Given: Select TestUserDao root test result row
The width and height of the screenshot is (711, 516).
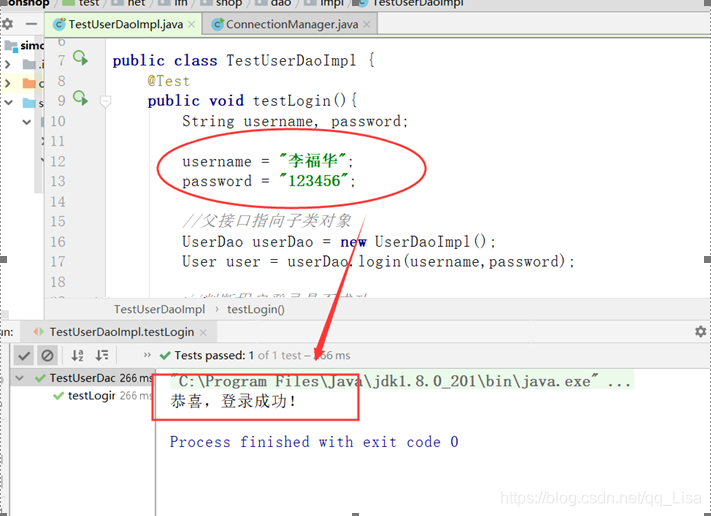Looking at the screenshot, I should coord(83,378).
